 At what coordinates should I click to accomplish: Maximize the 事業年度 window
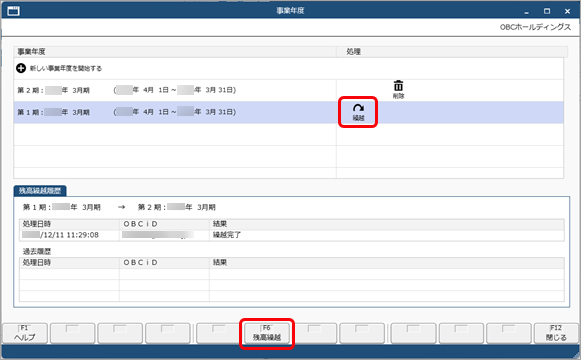click(x=547, y=11)
